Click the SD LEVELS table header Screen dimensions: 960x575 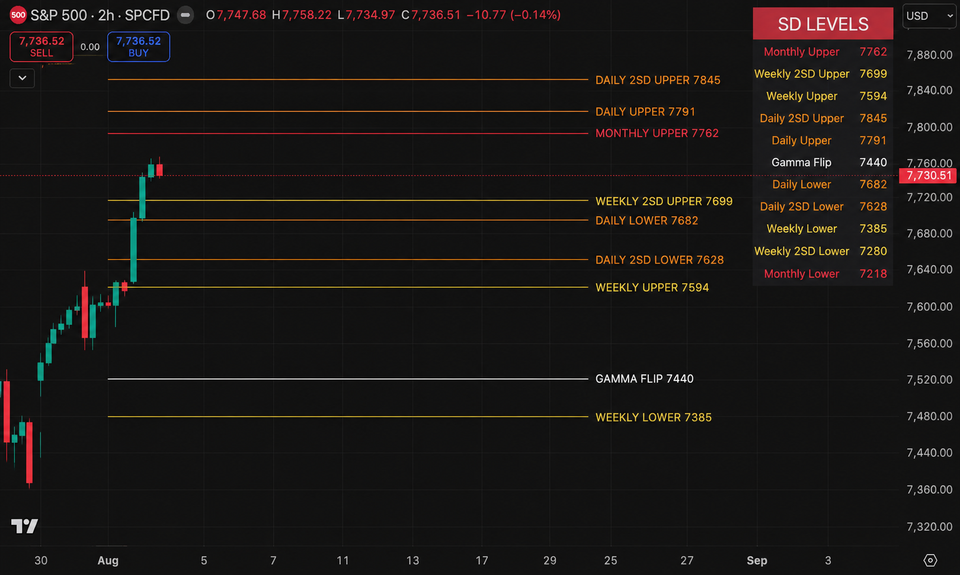tap(823, 24)
